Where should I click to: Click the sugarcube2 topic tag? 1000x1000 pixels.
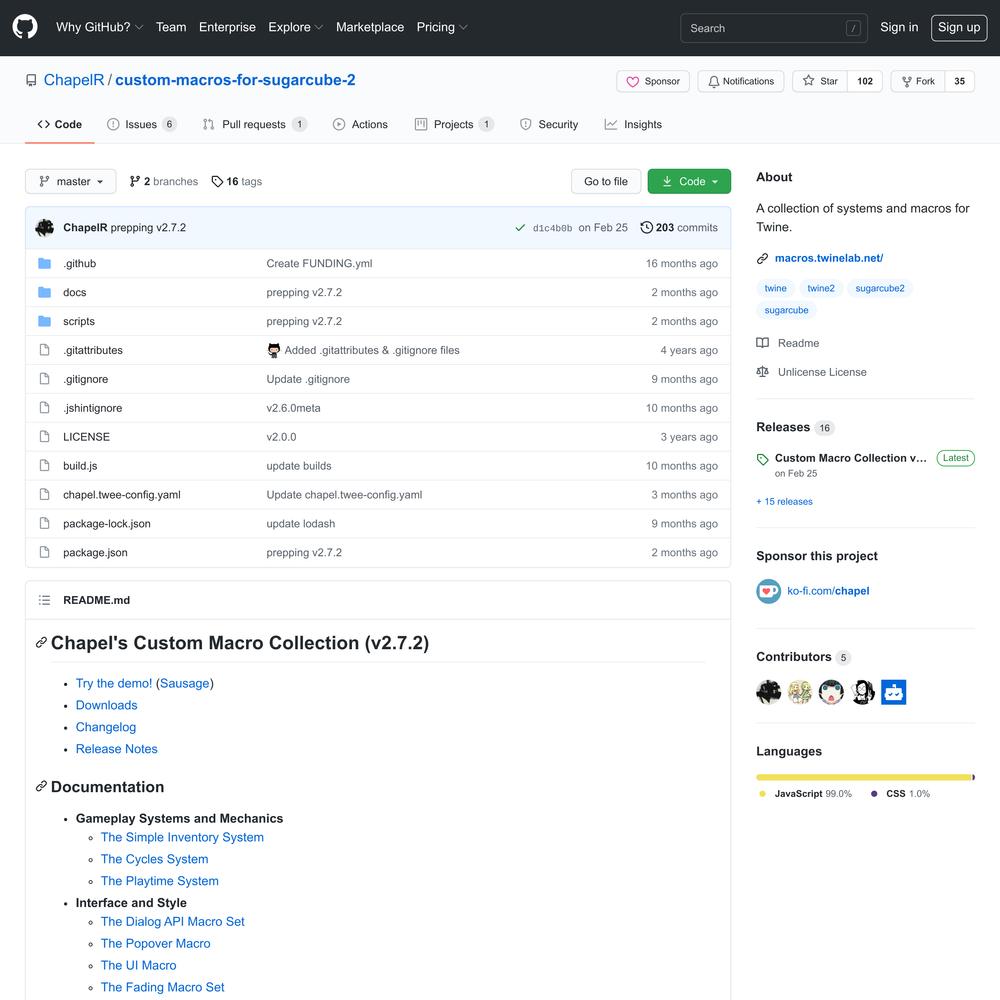click(879, 288)
